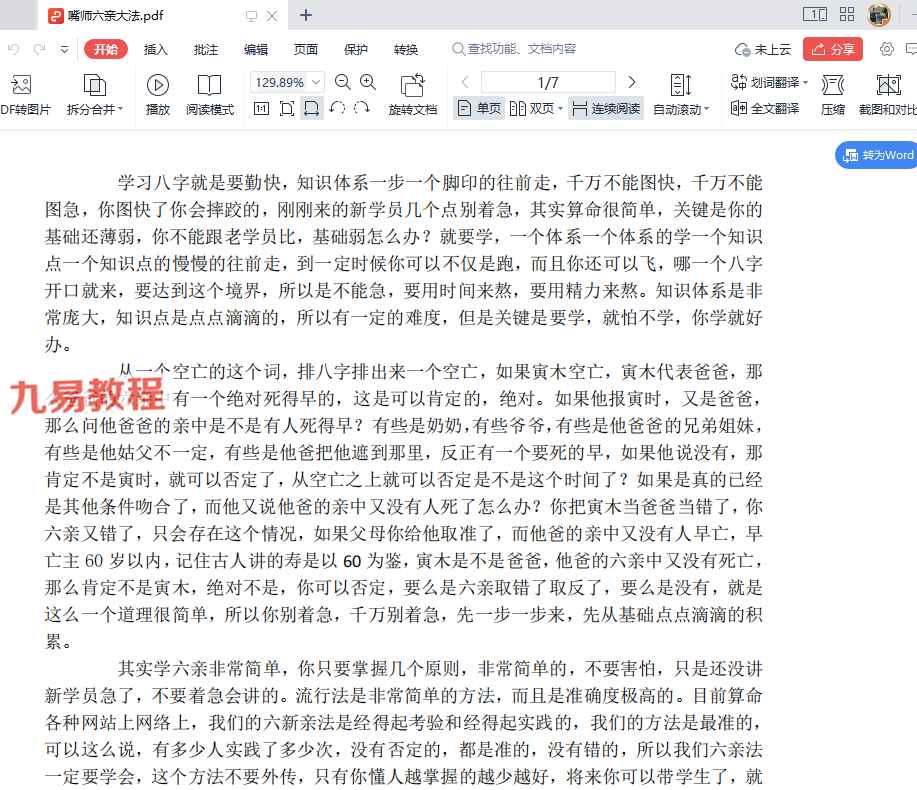Click Full Text Translate (全文翻译)
Viewport: 917px width, 790px height.
tap(765, 108)
